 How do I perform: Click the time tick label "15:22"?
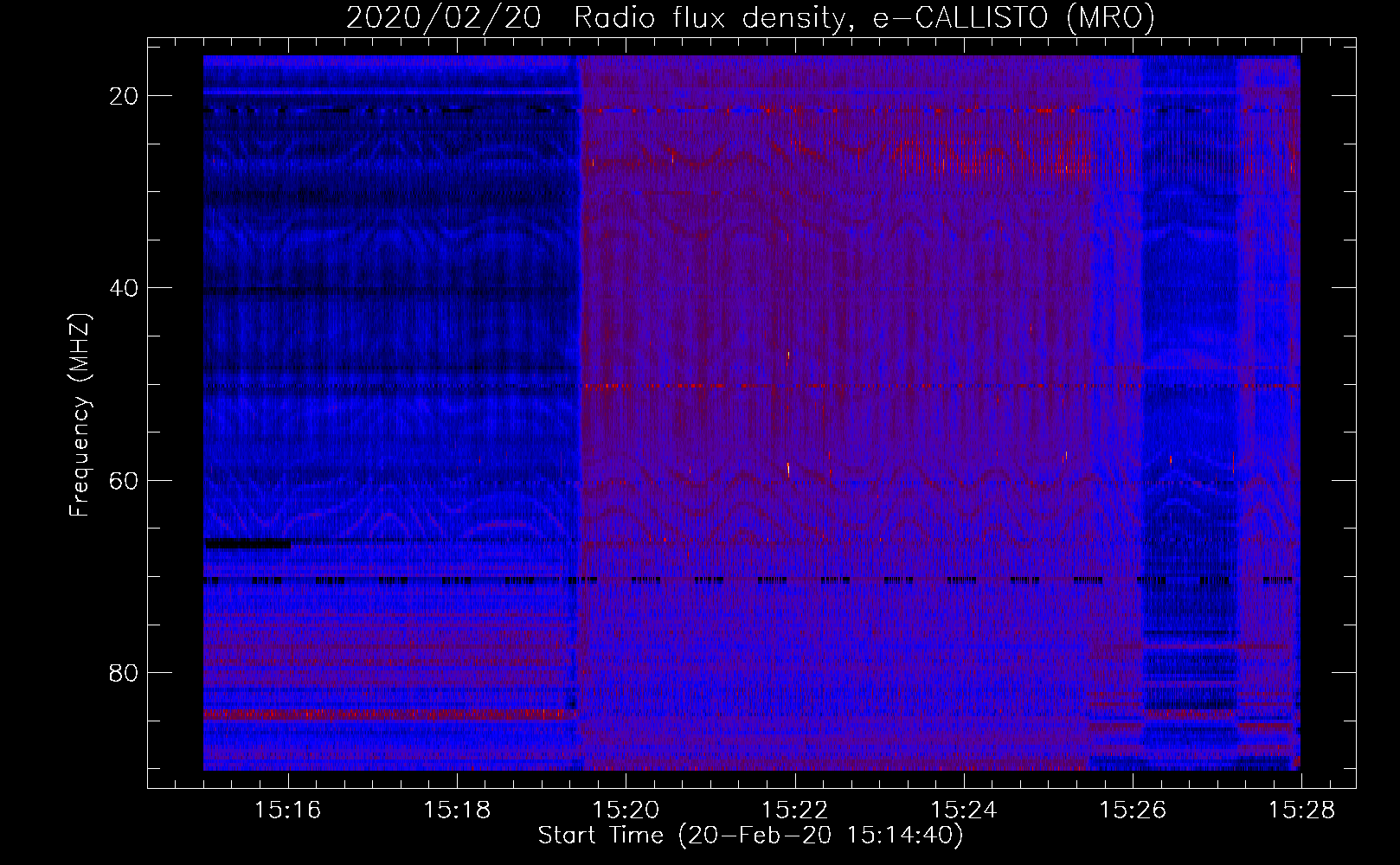pyautogui.click(x=794, y=810)
